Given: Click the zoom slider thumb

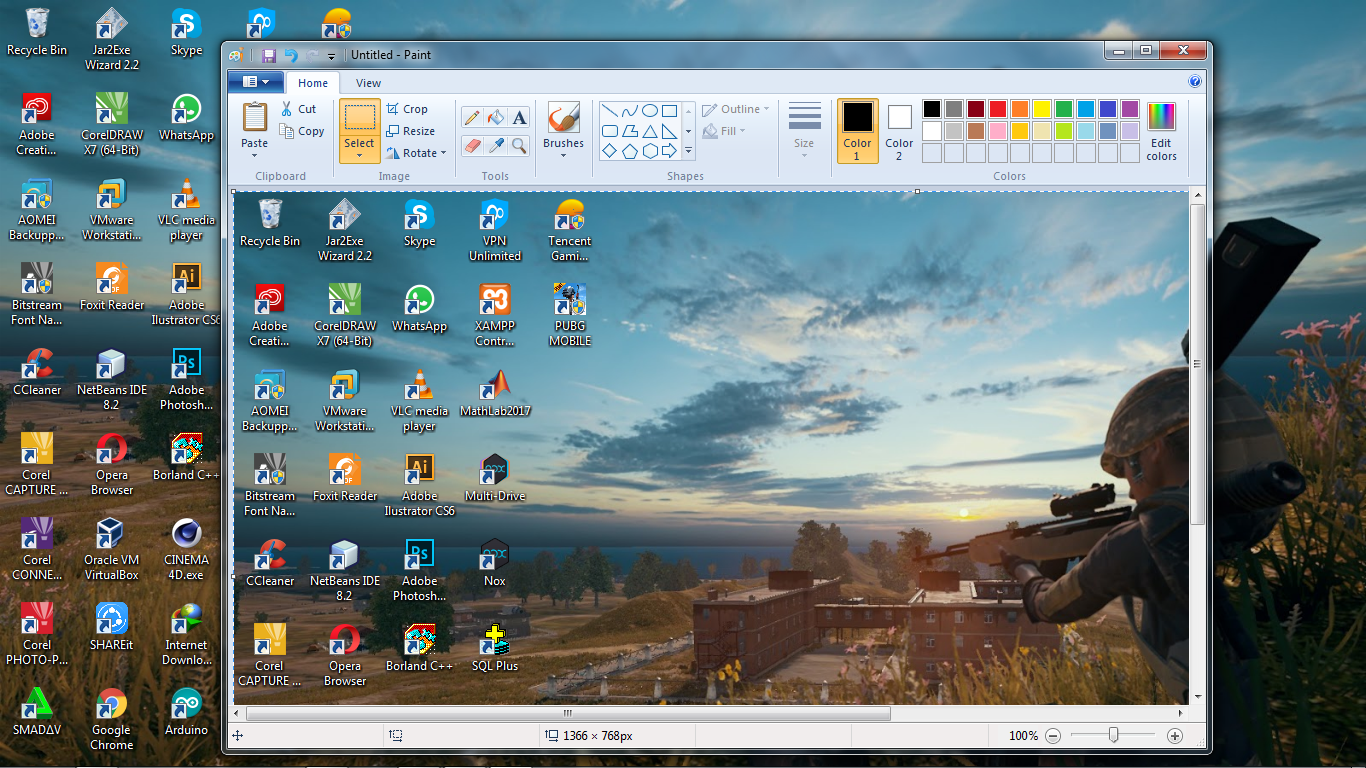Looking at the screenshot, I should 1113,735.
